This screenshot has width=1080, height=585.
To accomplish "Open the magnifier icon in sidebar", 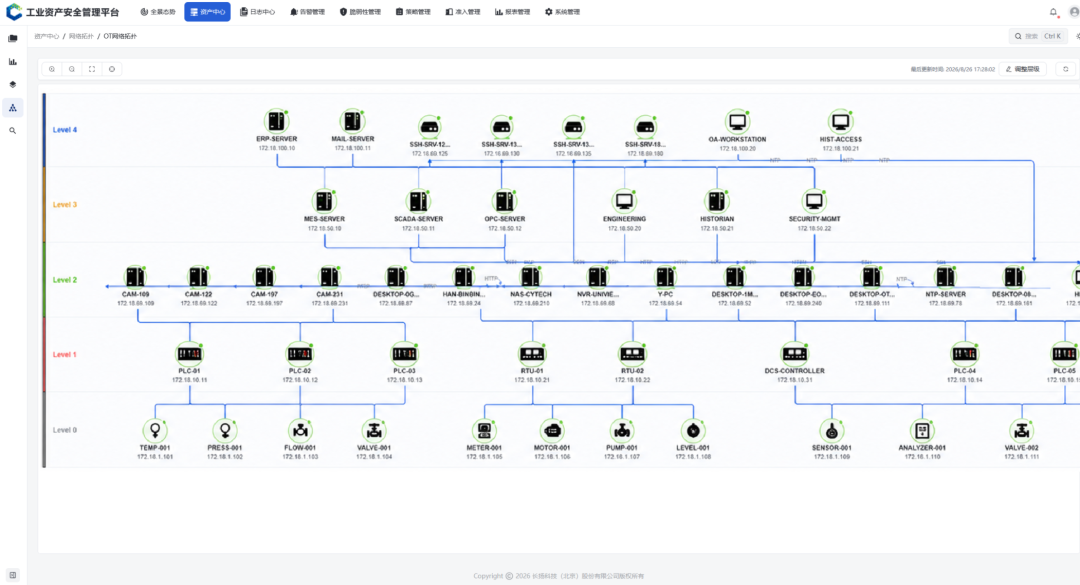I will click(x=12, y=130).
